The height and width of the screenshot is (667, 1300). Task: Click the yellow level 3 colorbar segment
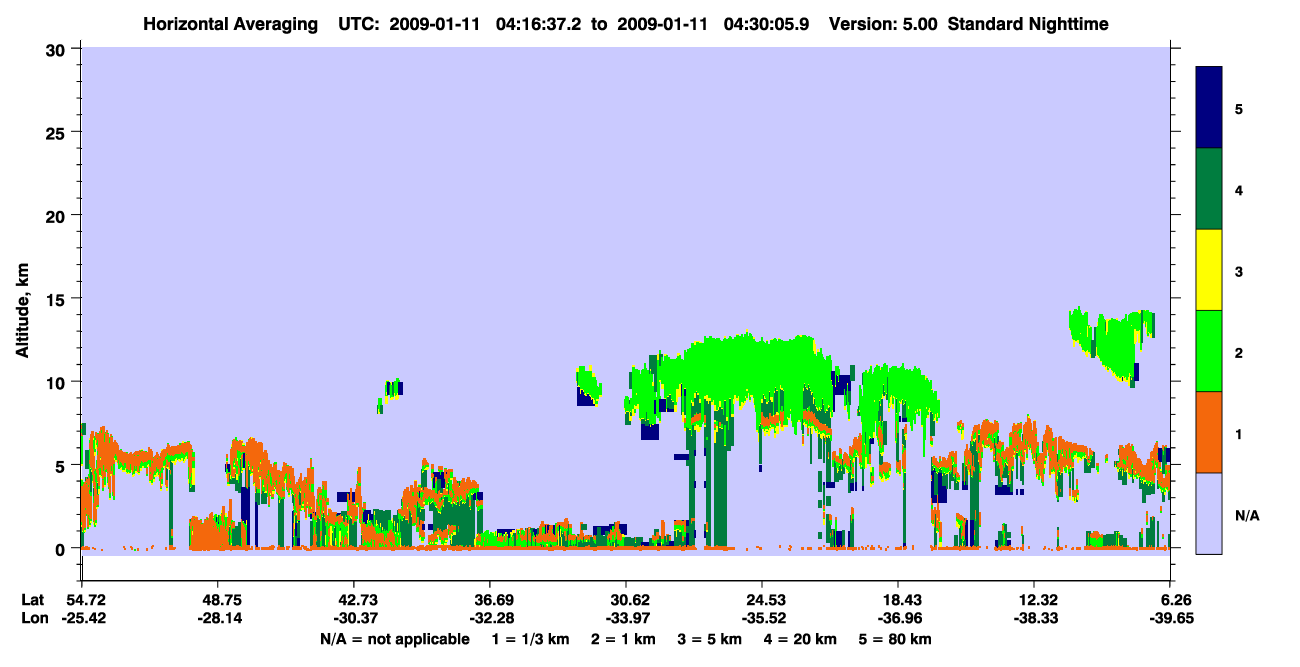tap(1209, 270)
